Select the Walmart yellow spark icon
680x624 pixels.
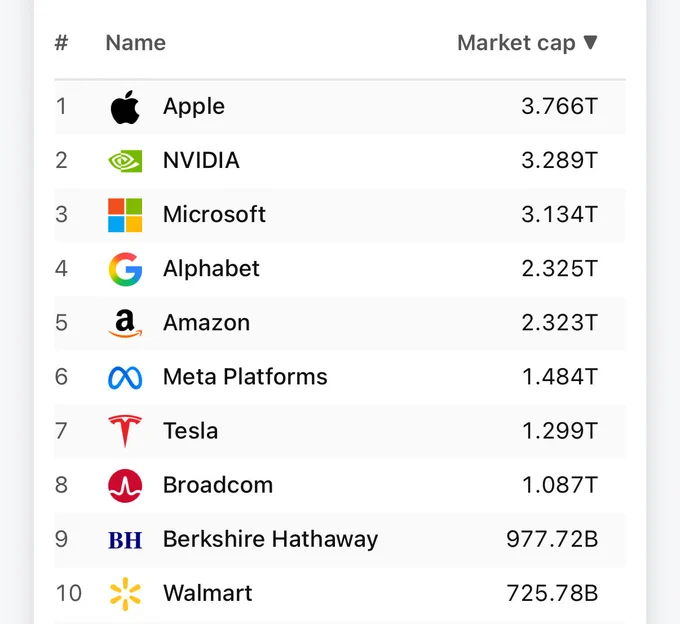point(125,594)
